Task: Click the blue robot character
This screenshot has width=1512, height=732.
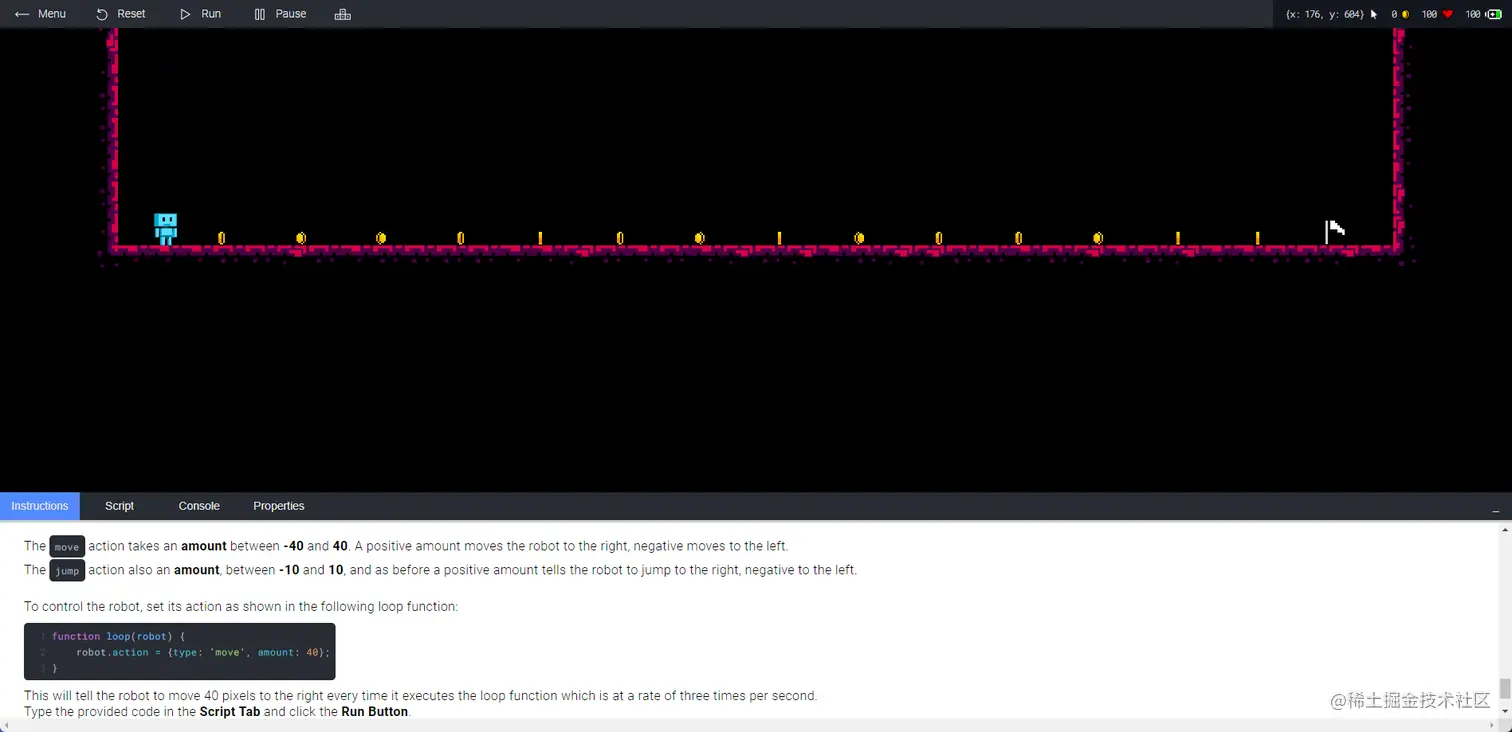Action: pyautogui.click(x=166, y=229)
